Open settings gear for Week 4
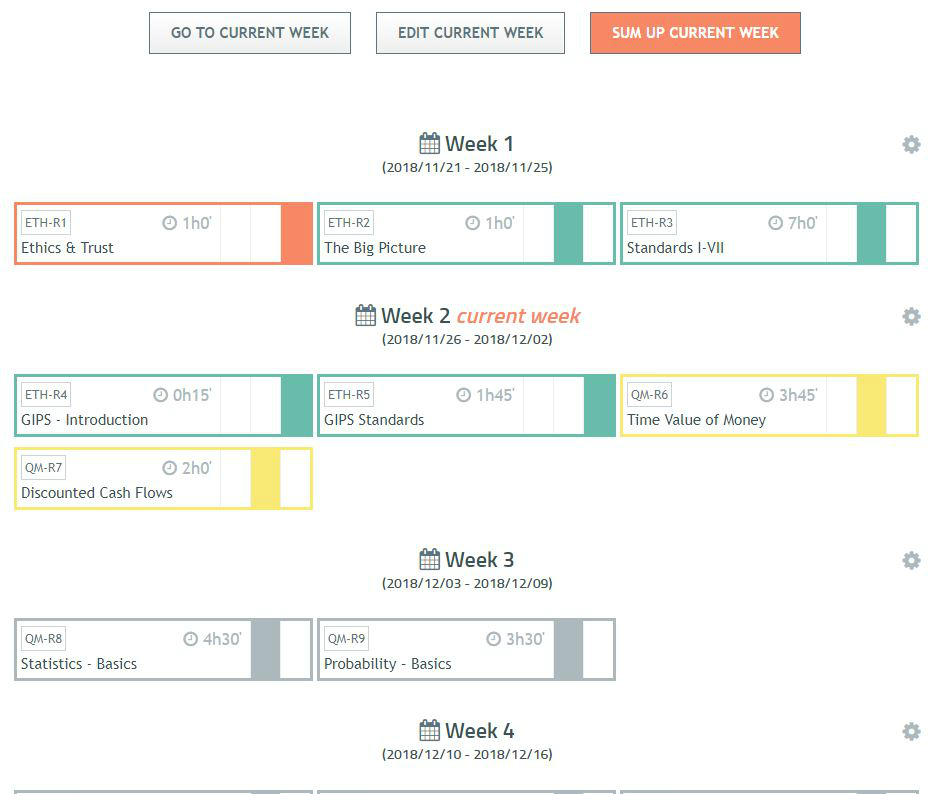Viewport: 936px width, 794px height. click(911, 731)
